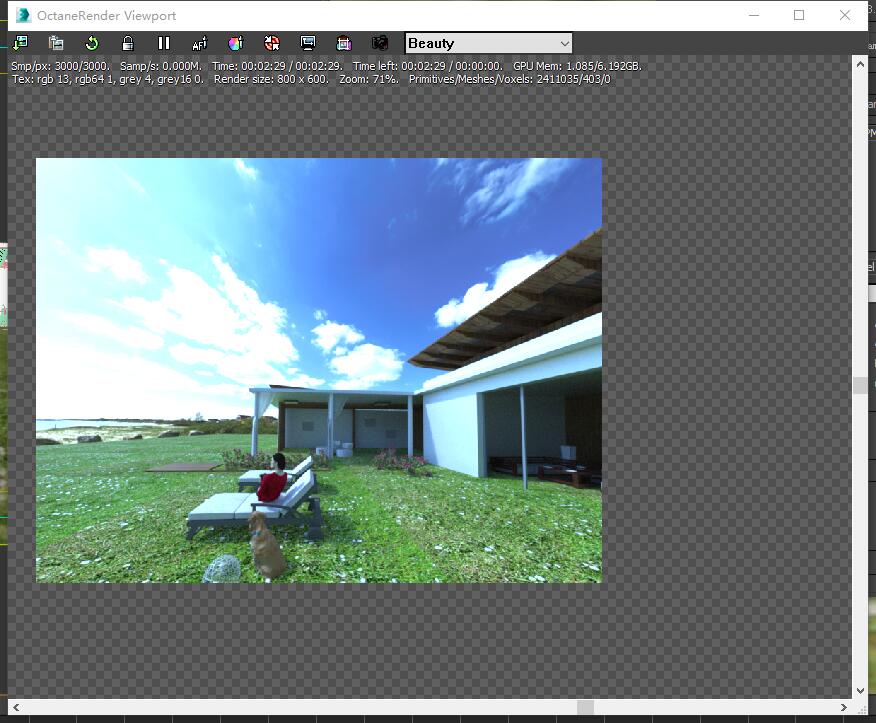Image resolution: width=876 pixels, height=723 pixels.
Task: Click the horizontal scrollbar thumb
Action: [x=585, y=707]
